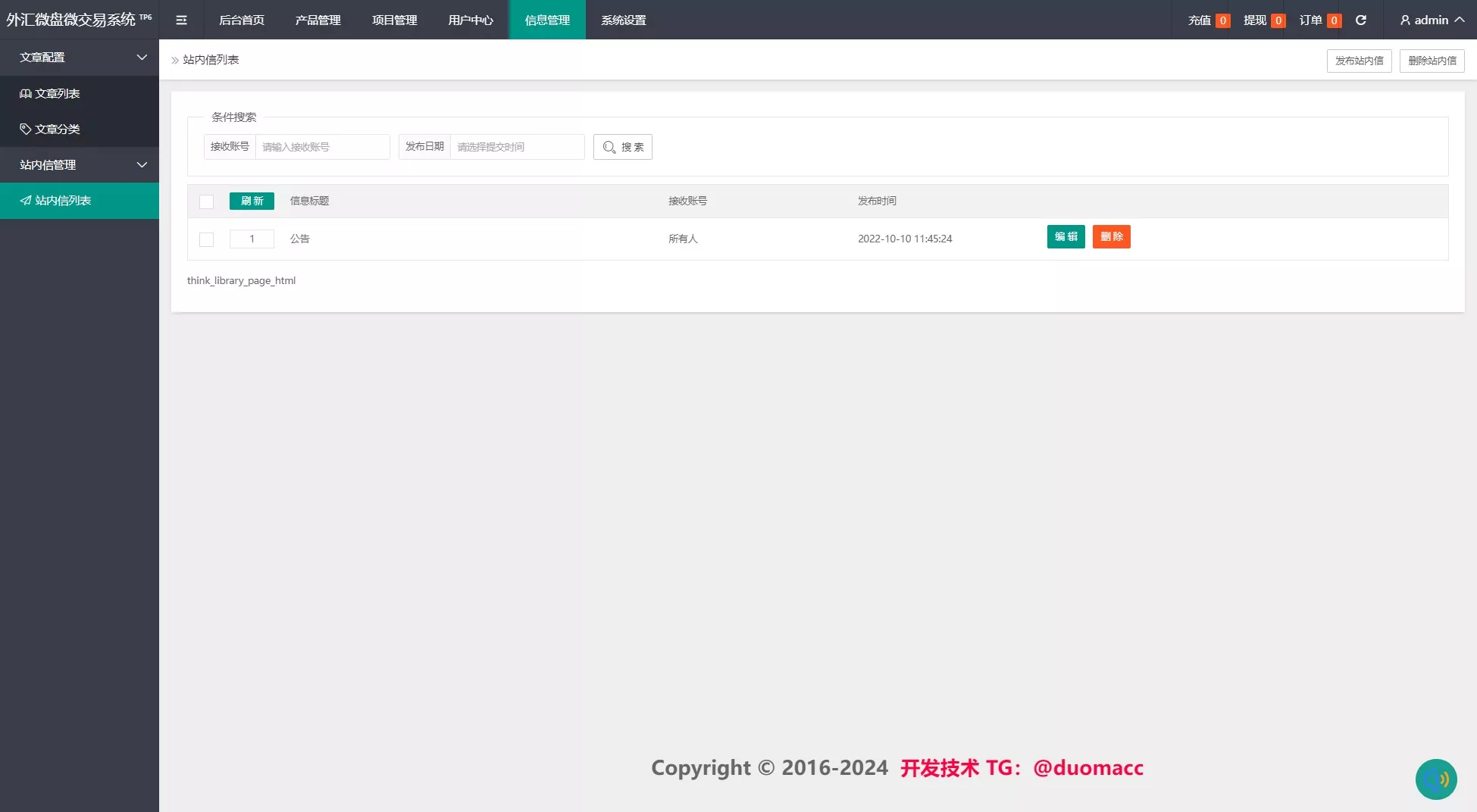1477x812 pixels.
Task: Click the refresh icon in top bar
Action: pyautogui.click(x=1361, y=20)
